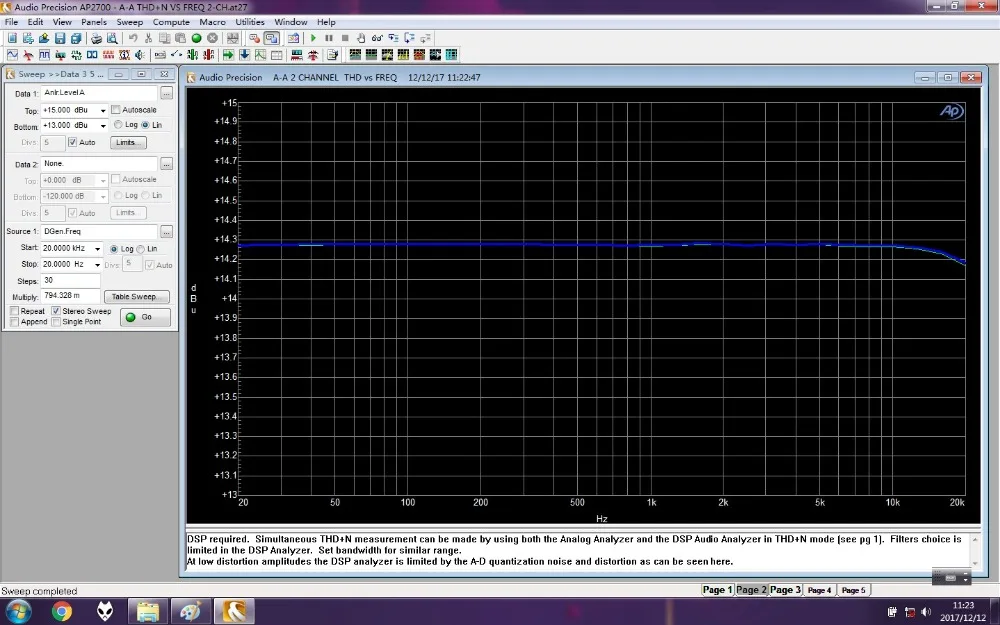This screenshot has height=625, width=1000.
Task: Click the Table Sweep button
Action: (138, 297)
